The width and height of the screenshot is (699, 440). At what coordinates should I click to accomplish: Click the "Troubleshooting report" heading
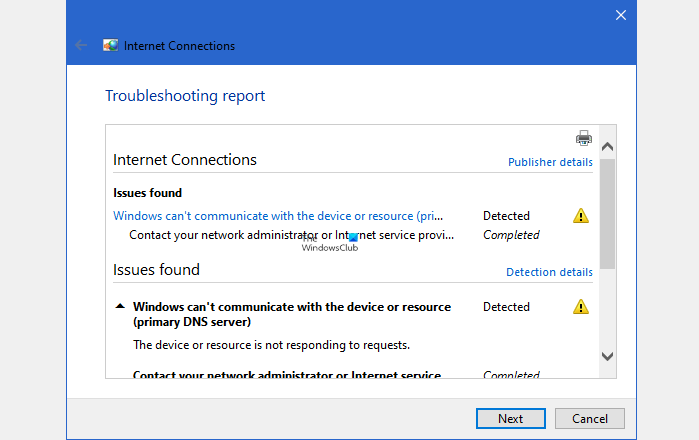[x=185, y=97]
